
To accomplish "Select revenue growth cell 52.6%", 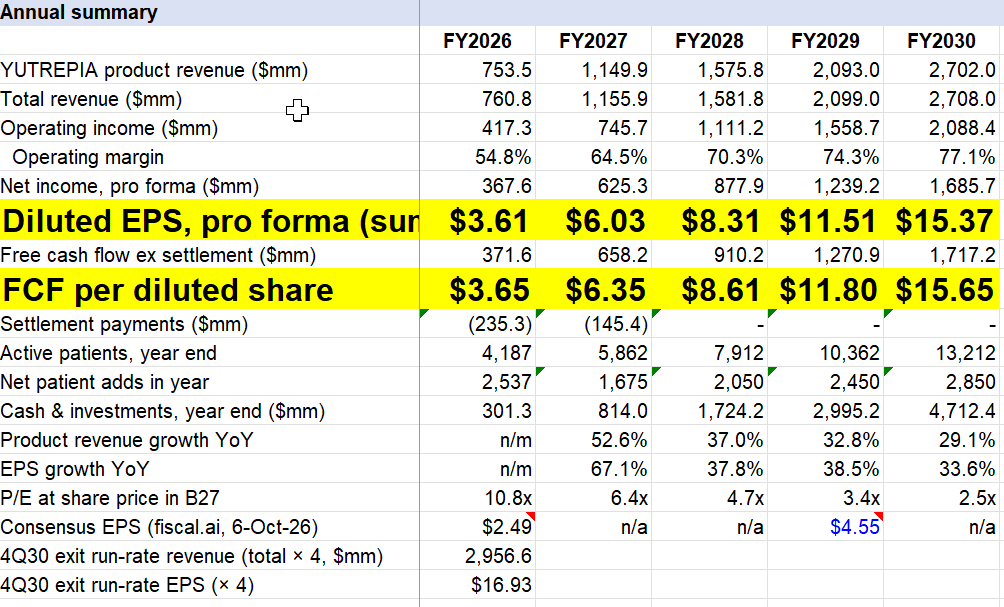I will click(594, 440).
